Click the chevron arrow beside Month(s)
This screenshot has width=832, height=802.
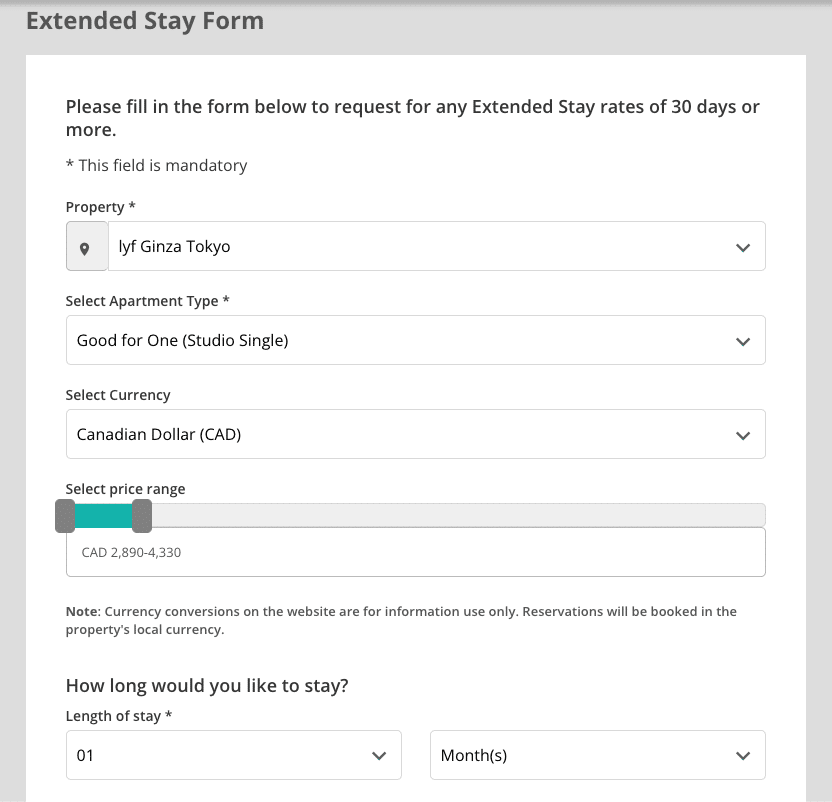tap(742, 756)
